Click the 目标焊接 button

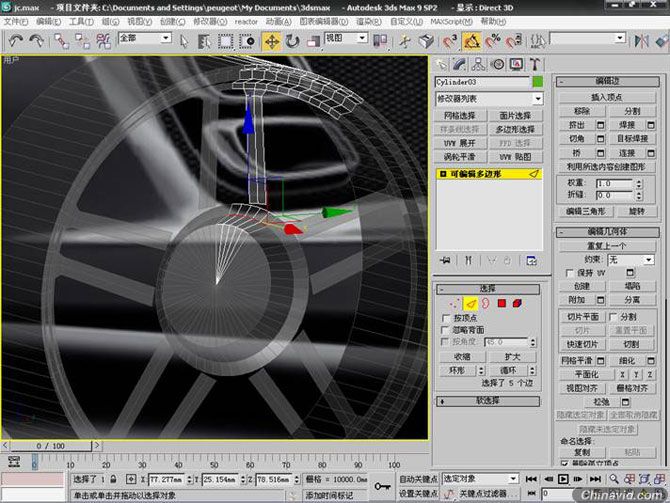click(632, 138)
